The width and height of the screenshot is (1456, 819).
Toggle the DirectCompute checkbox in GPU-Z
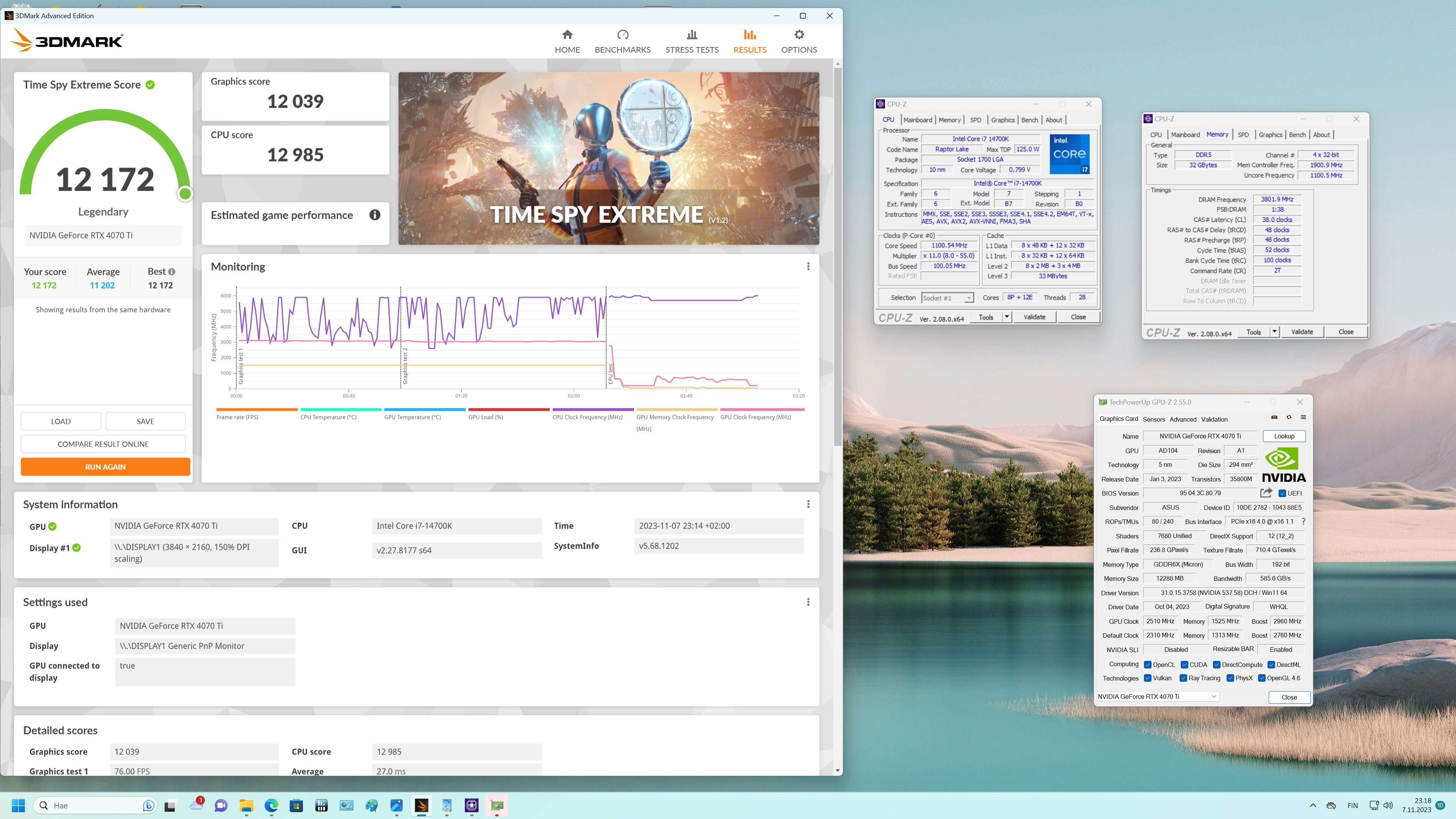1216,665
